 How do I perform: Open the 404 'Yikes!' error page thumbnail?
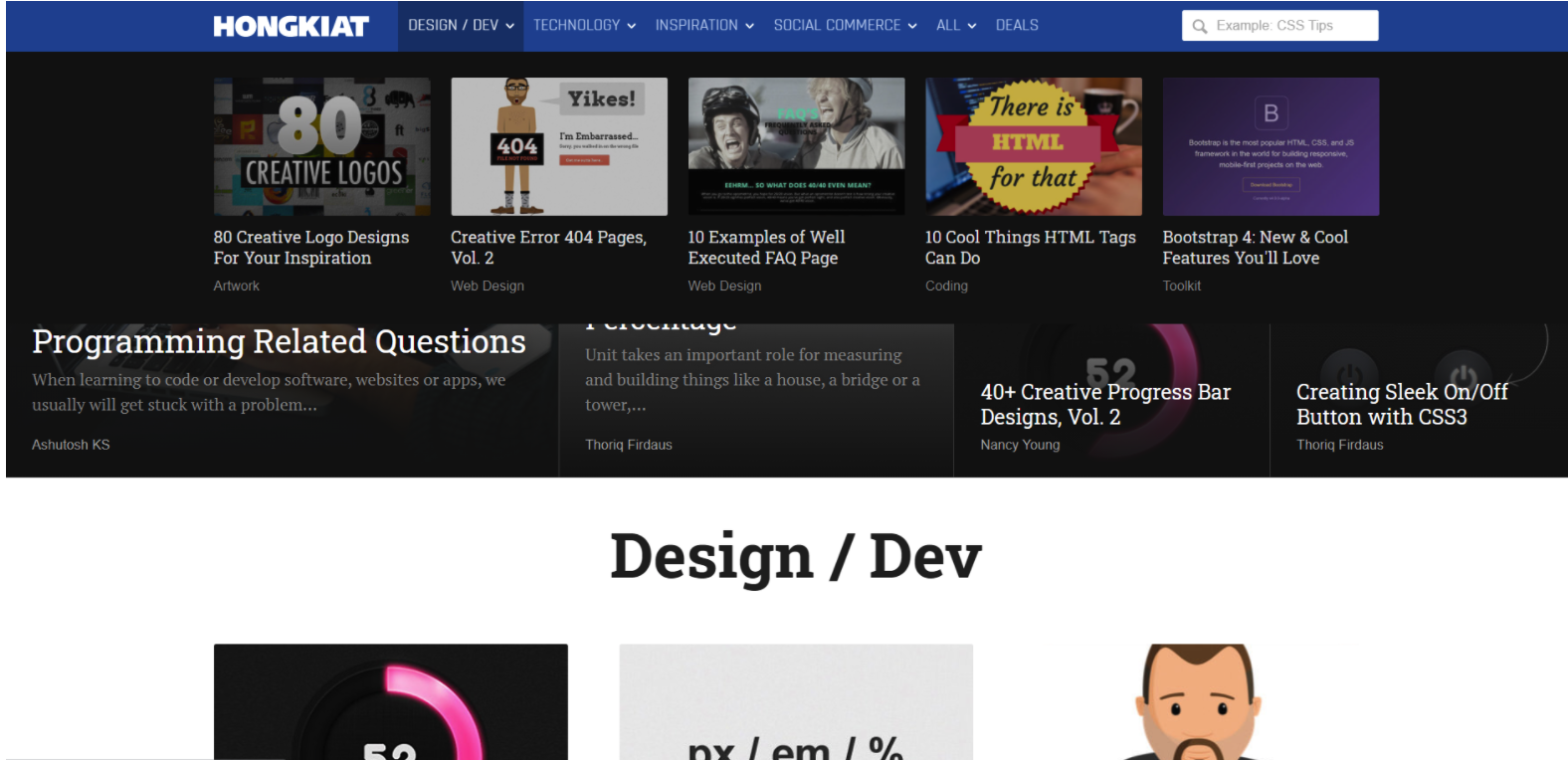[x=559, y=146]
